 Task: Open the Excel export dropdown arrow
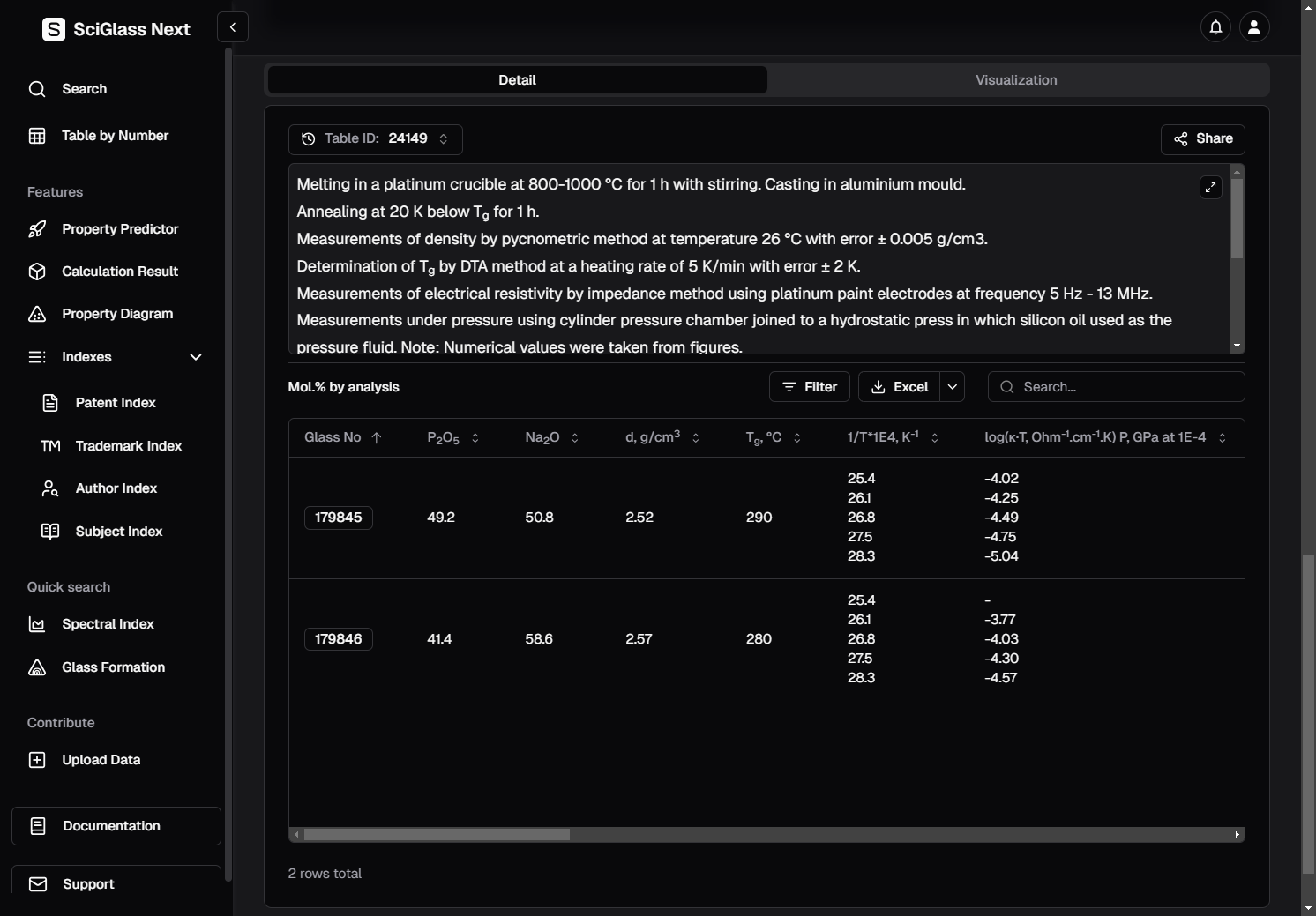[952, 387]
